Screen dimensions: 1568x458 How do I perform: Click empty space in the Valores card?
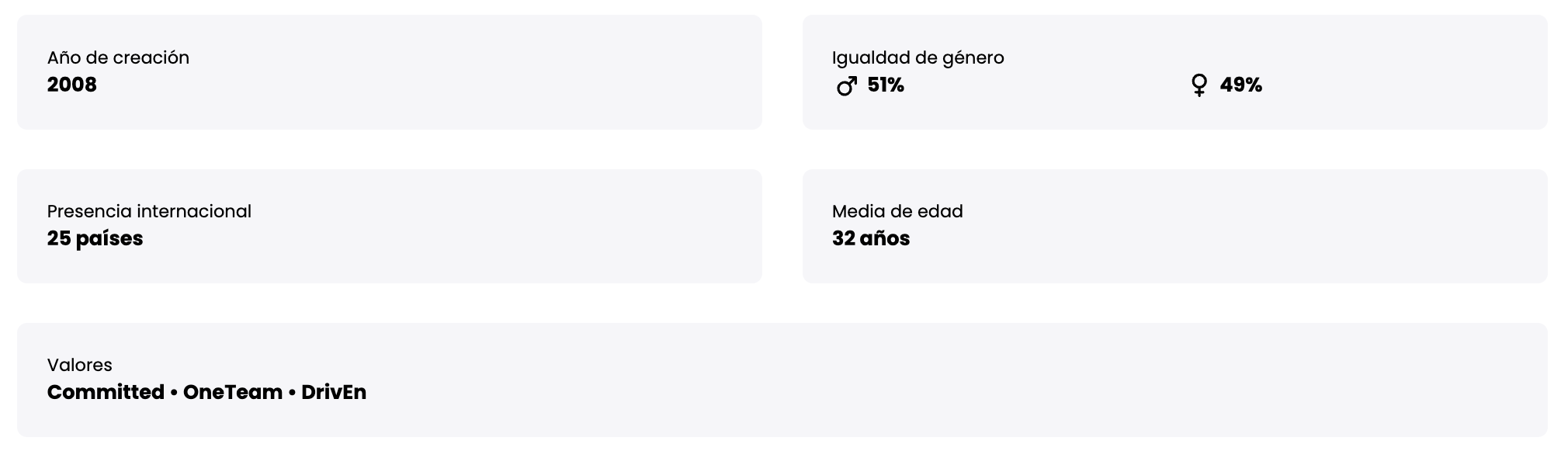pos(931,380)
